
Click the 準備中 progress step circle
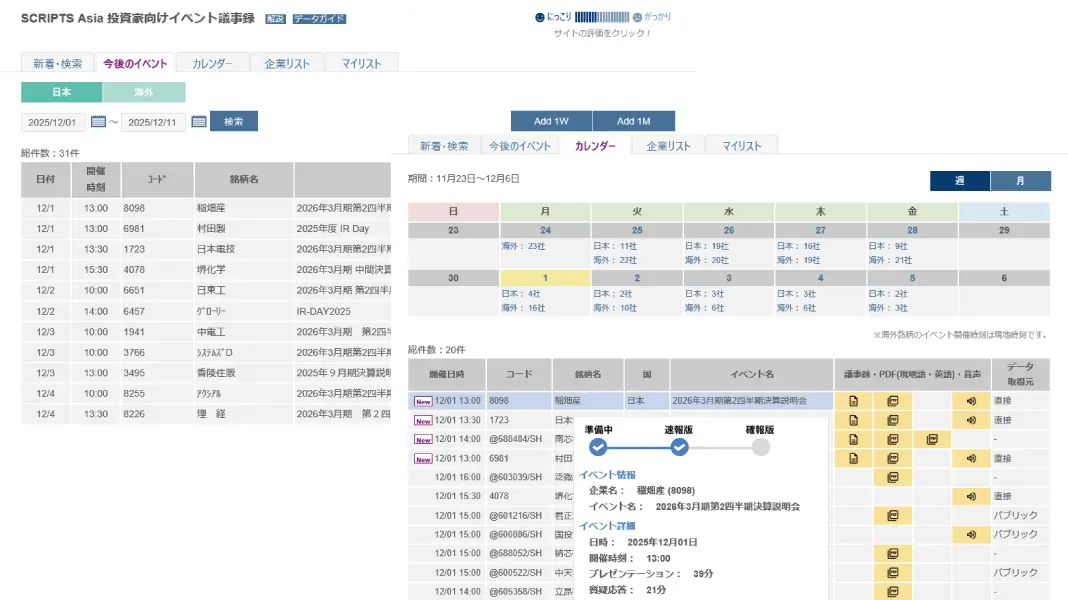(598, 447)
